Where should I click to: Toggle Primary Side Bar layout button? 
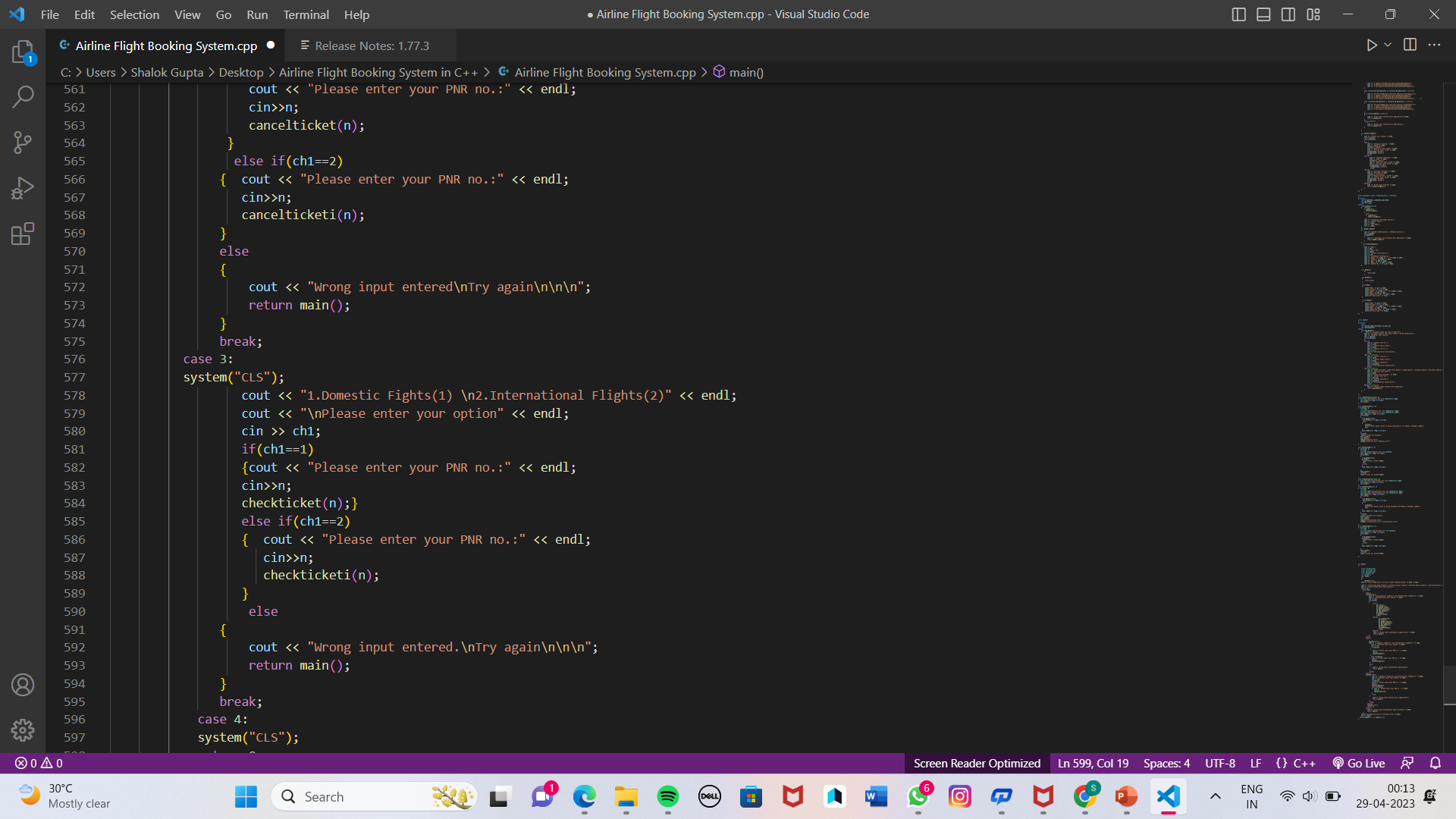click(1238, 14)
